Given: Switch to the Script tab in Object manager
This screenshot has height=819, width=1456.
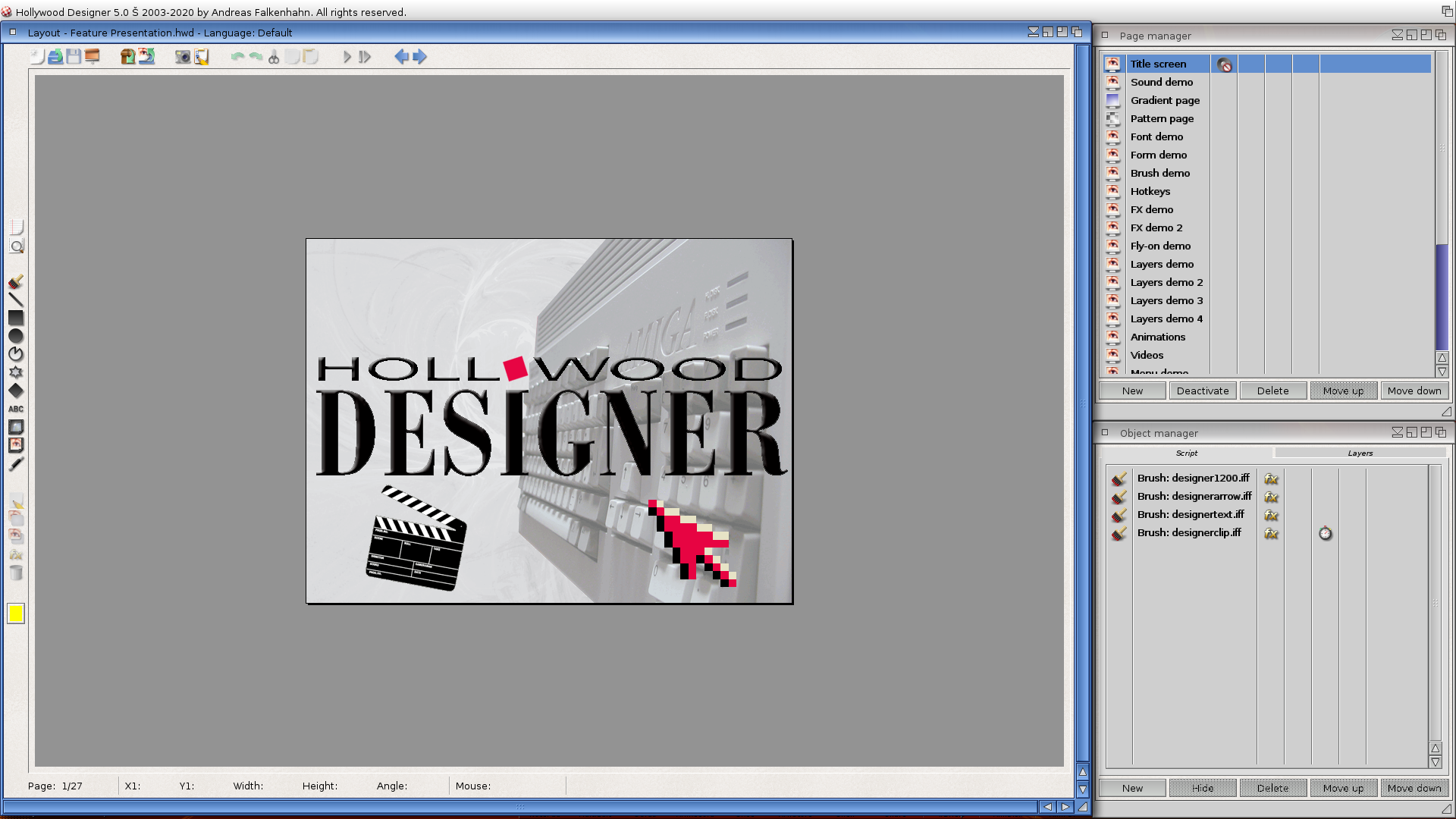Looking at the screenshot, I should [x=1187, y=453].
